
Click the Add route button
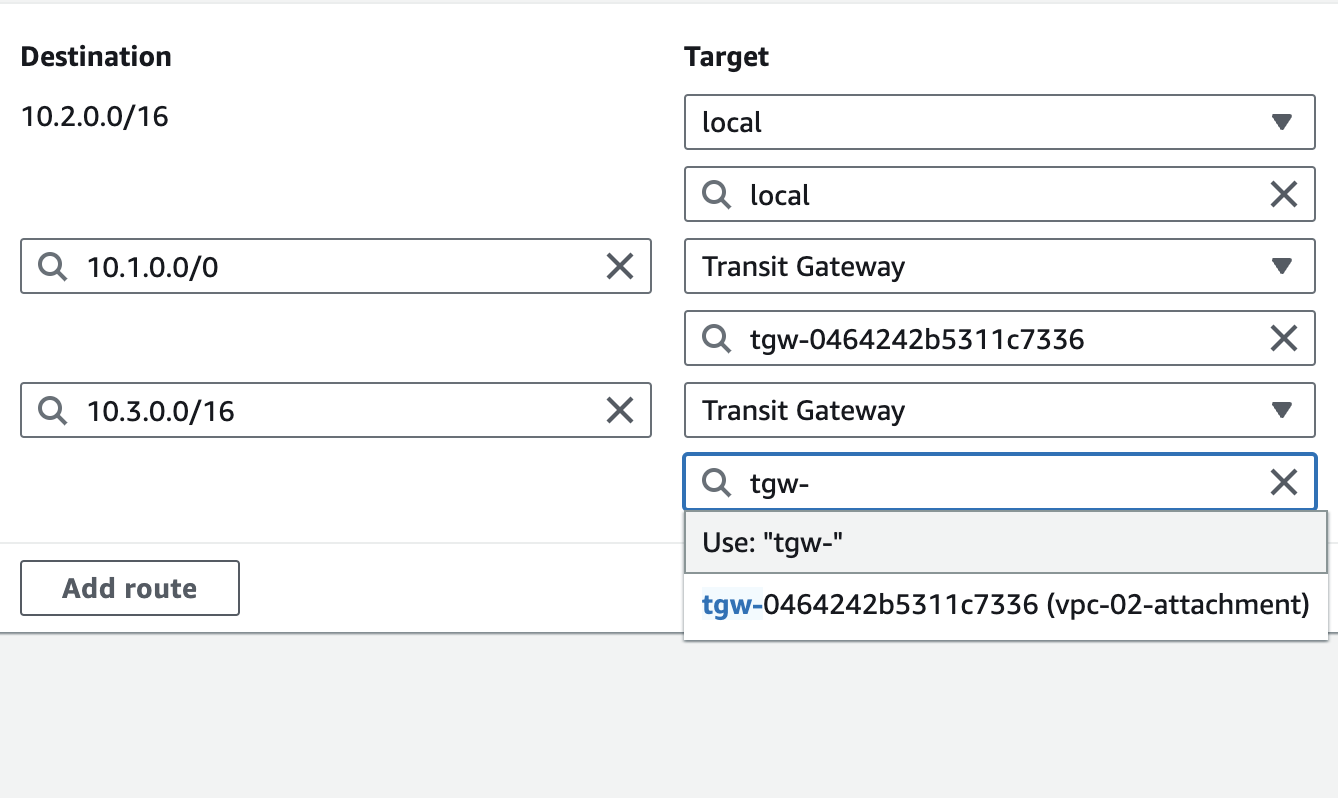point(130,588)
